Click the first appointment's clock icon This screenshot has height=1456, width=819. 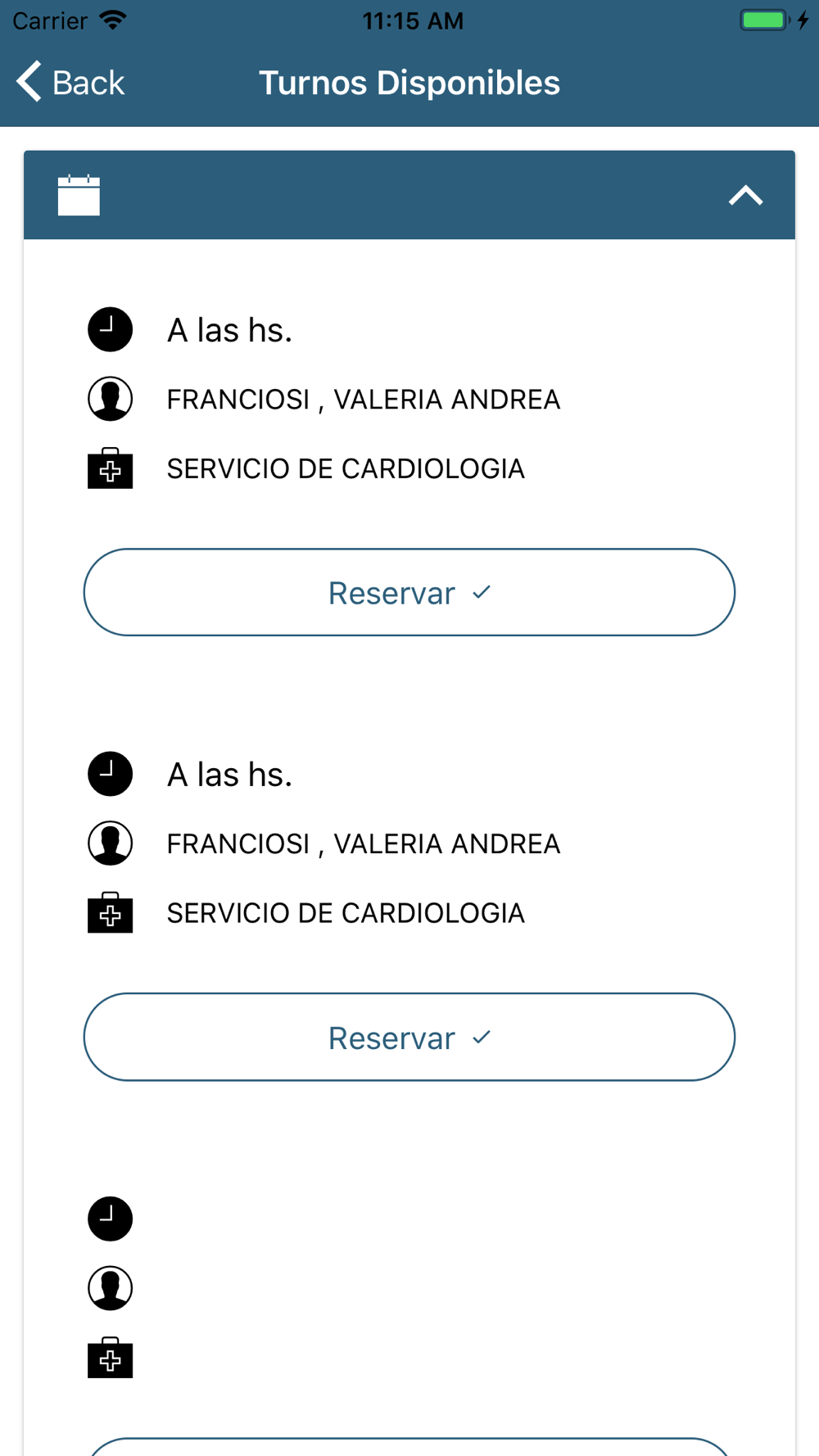coord(110,329)
